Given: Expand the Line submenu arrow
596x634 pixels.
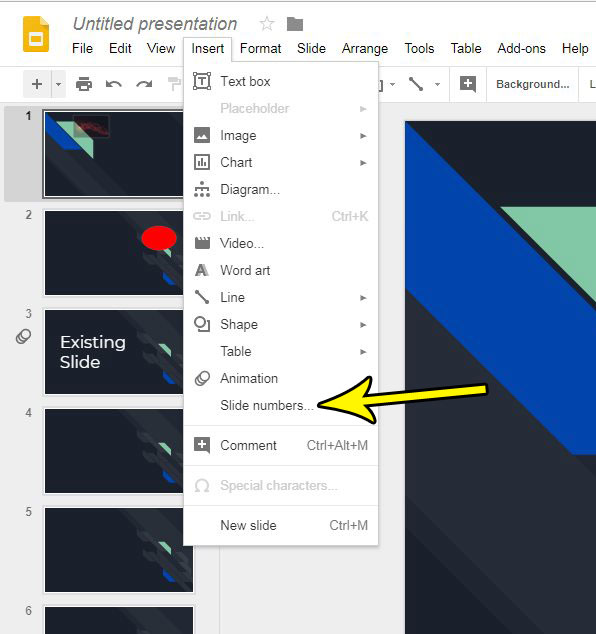Looking at the screenshot, I should pyautogui.click(x=363, y=298).
